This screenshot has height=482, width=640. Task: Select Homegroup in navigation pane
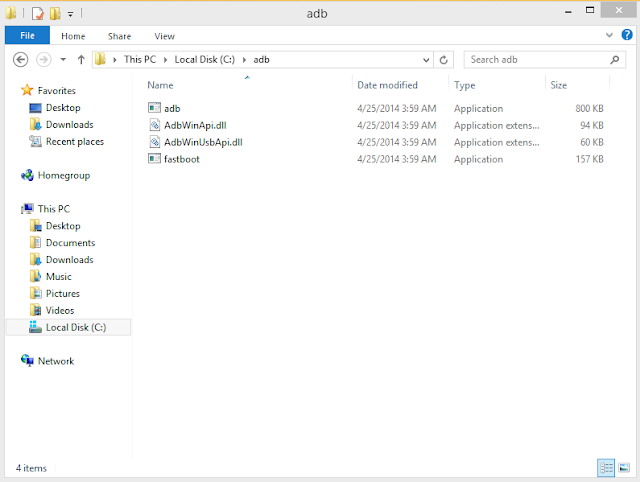pyautogui.click(x=64, y=175)
